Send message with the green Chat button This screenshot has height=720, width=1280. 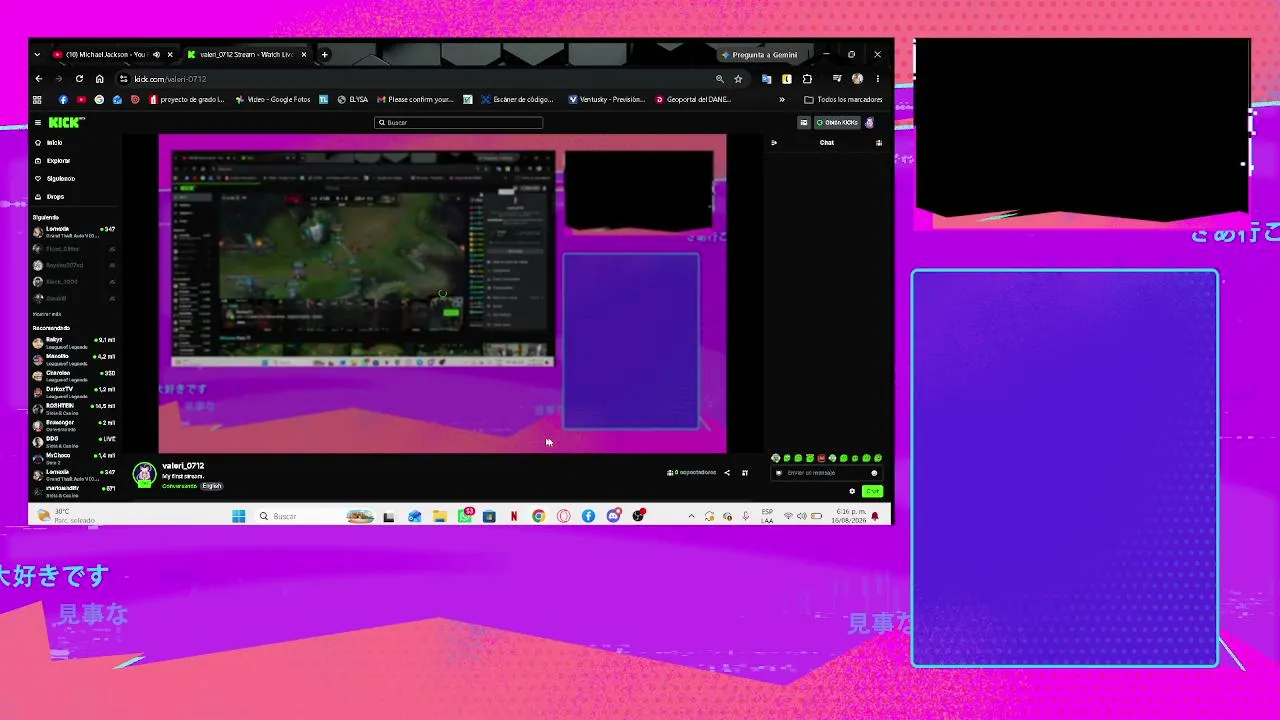[x=872, y=491]
